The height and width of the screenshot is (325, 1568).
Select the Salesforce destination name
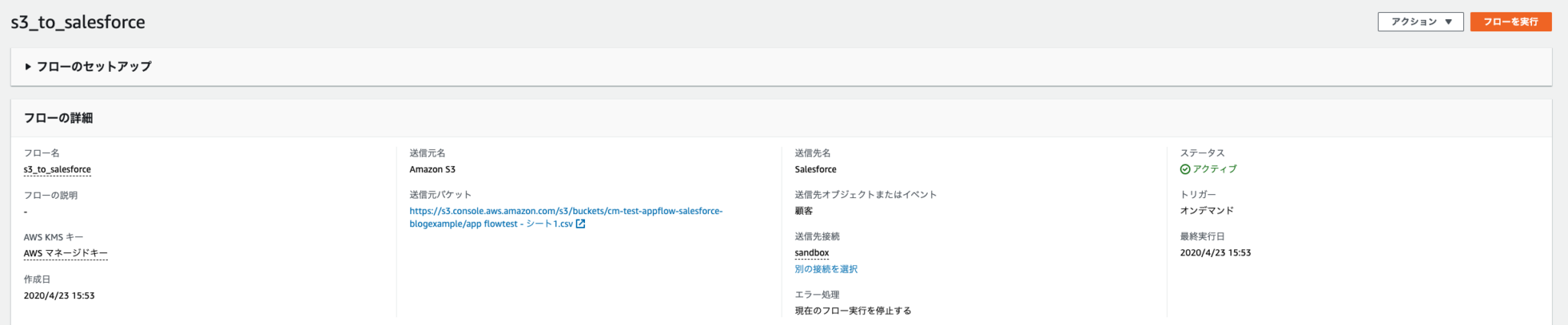point(815,170)
